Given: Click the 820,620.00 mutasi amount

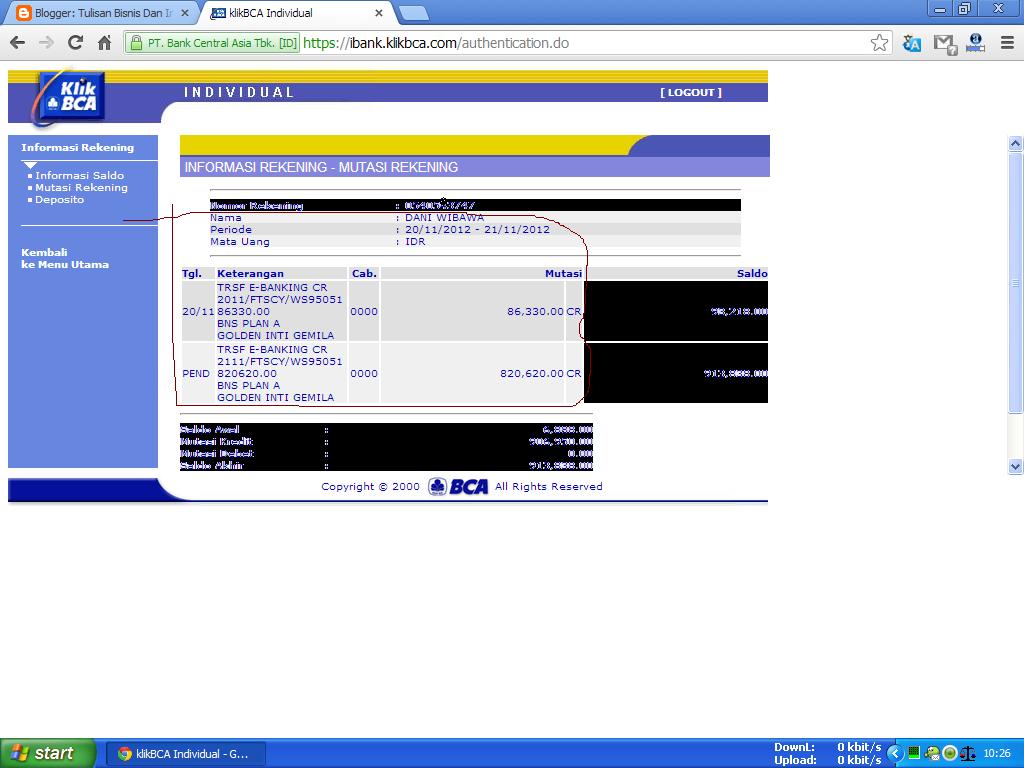Looking at the screenshot, I should (x=532, y=374).
